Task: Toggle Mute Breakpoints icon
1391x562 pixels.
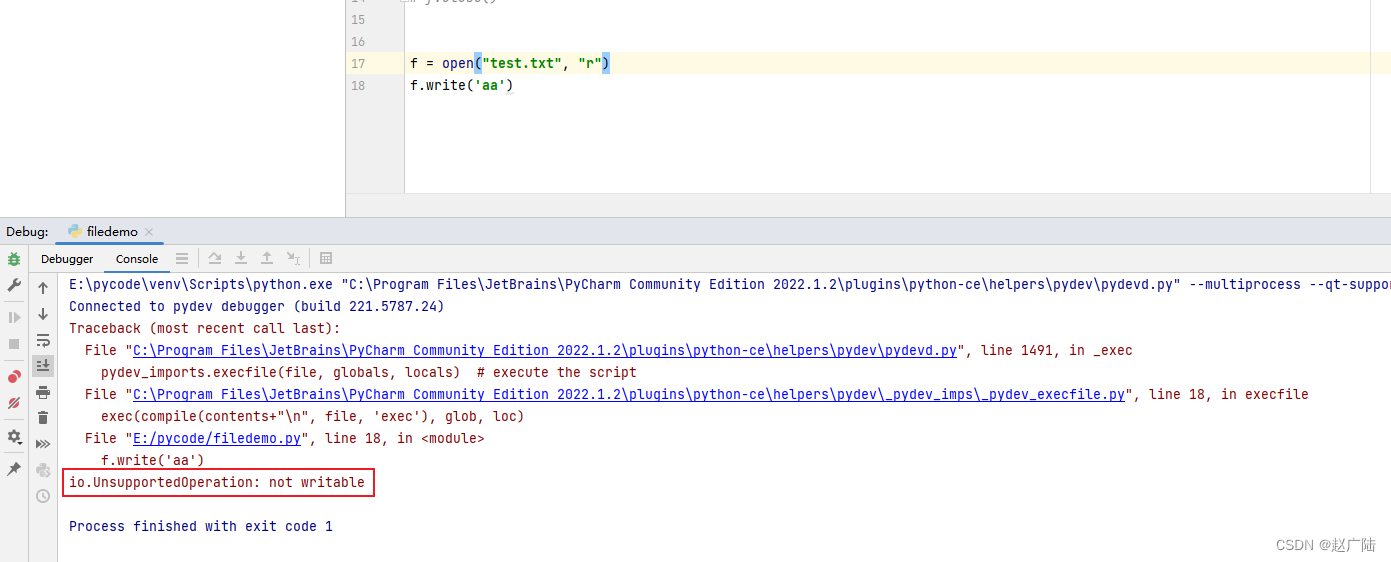Action: click(14, 403)
